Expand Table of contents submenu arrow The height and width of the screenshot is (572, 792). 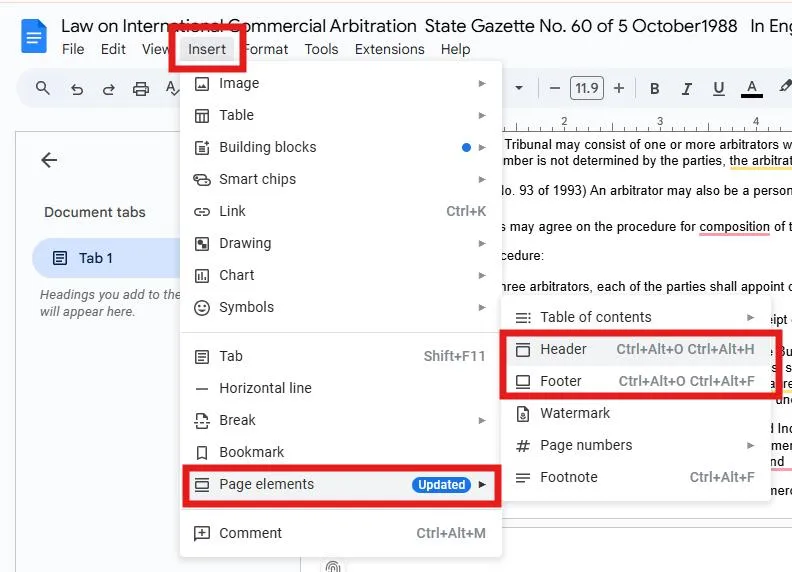point(751,317)
